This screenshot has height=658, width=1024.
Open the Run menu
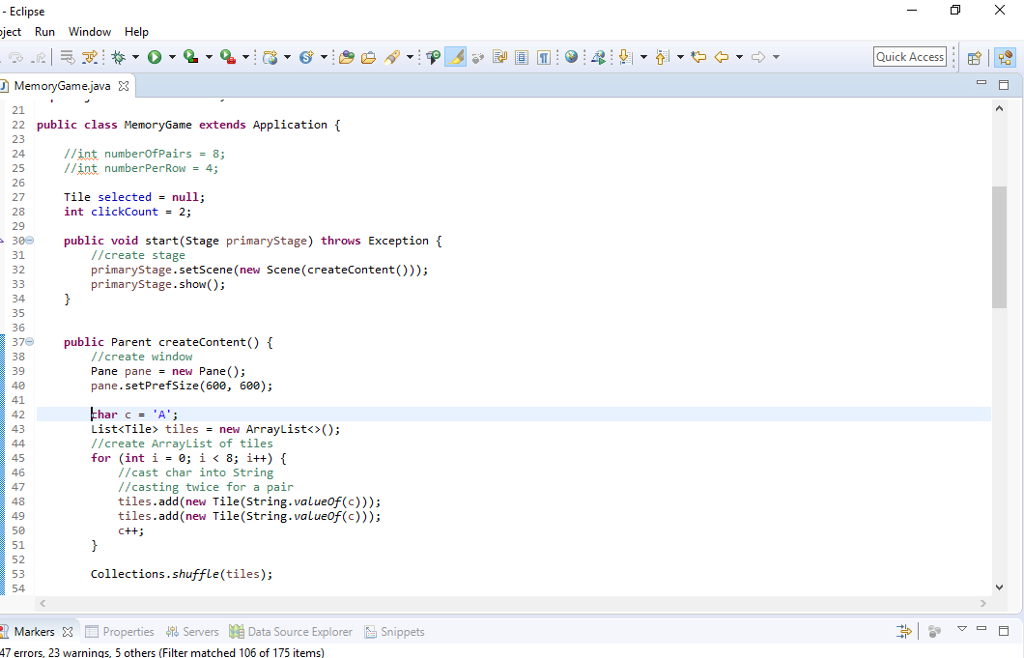click(44, 32)
